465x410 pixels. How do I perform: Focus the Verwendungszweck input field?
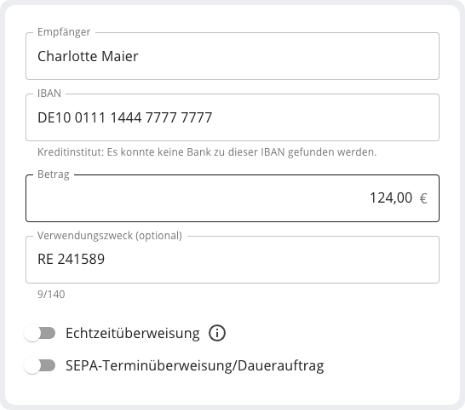(x=232, y=260)
